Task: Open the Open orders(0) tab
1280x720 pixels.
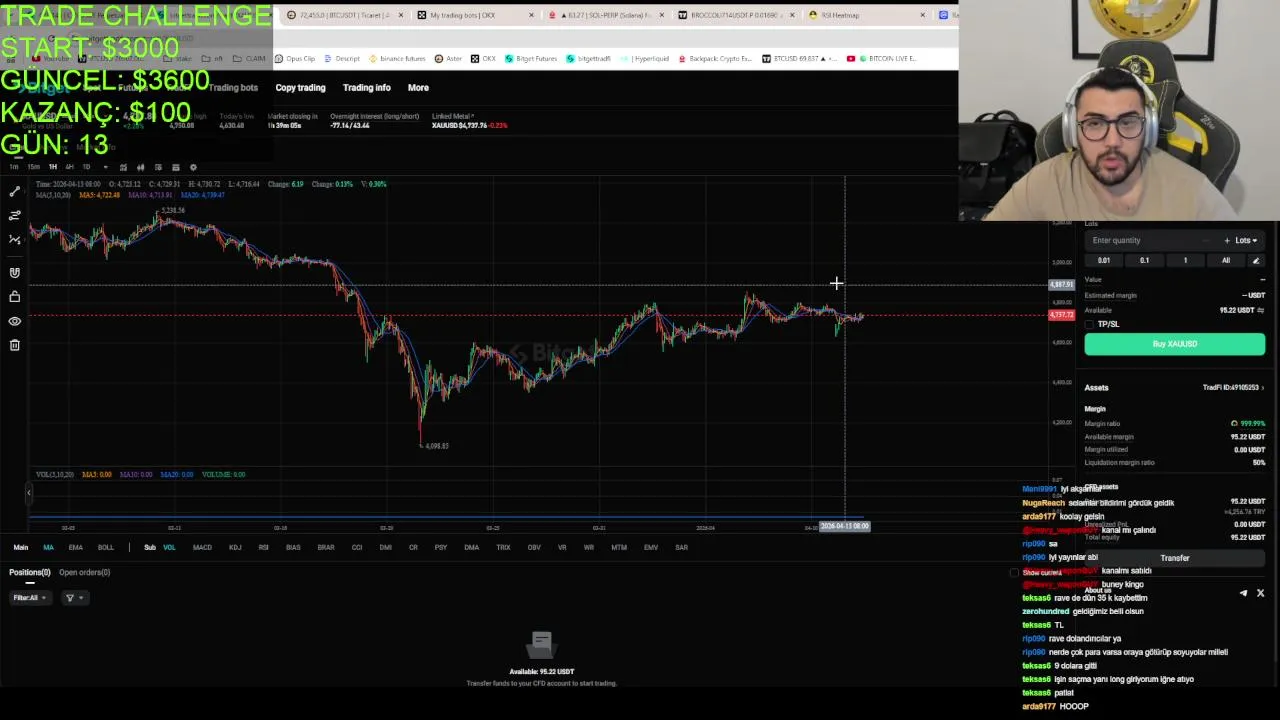Action: [84, 572]
